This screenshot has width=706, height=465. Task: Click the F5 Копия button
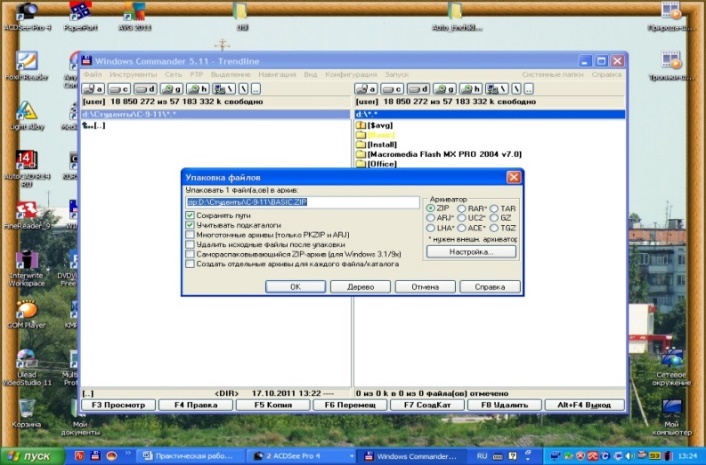point(273,405)
